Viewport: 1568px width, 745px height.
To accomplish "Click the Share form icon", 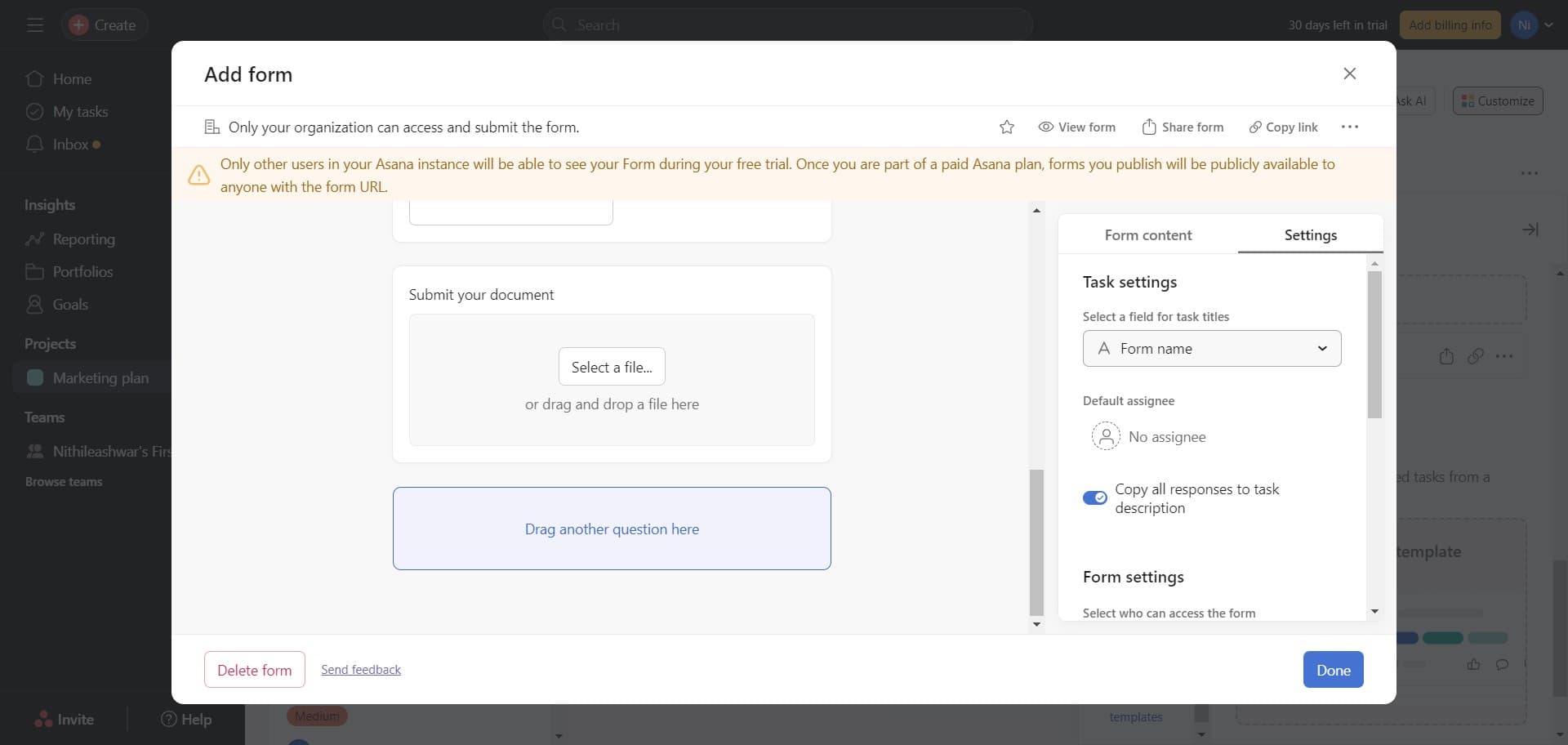I will (1149, 127).
